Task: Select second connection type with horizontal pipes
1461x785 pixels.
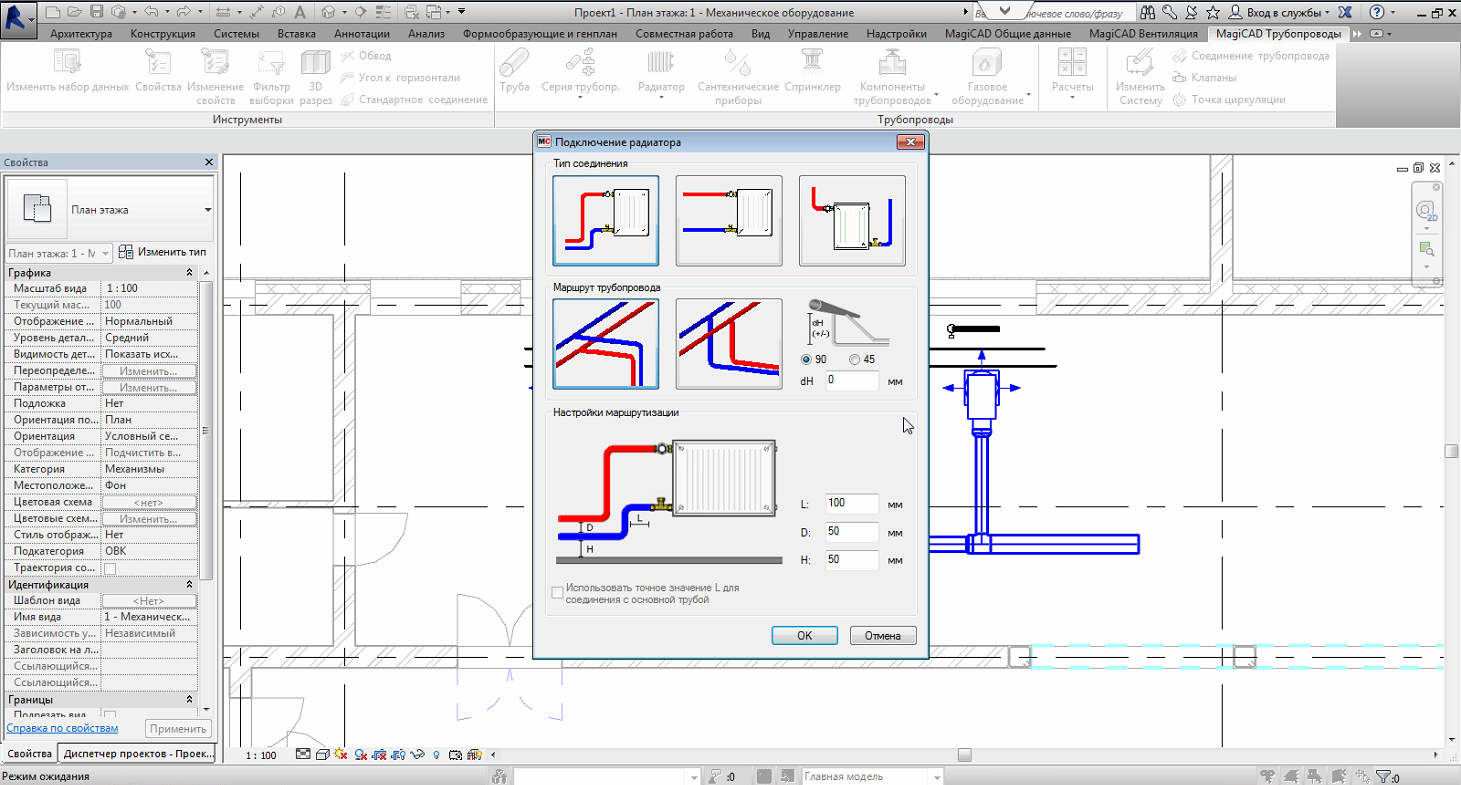Action: pyautogui.click(x=729, y=220)
